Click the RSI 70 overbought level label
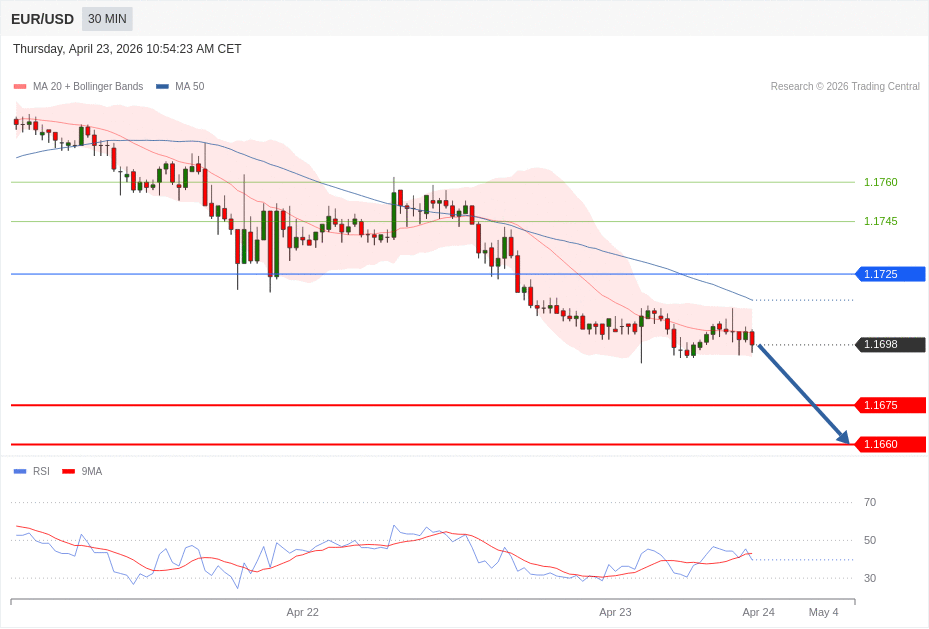 [869, 502]
